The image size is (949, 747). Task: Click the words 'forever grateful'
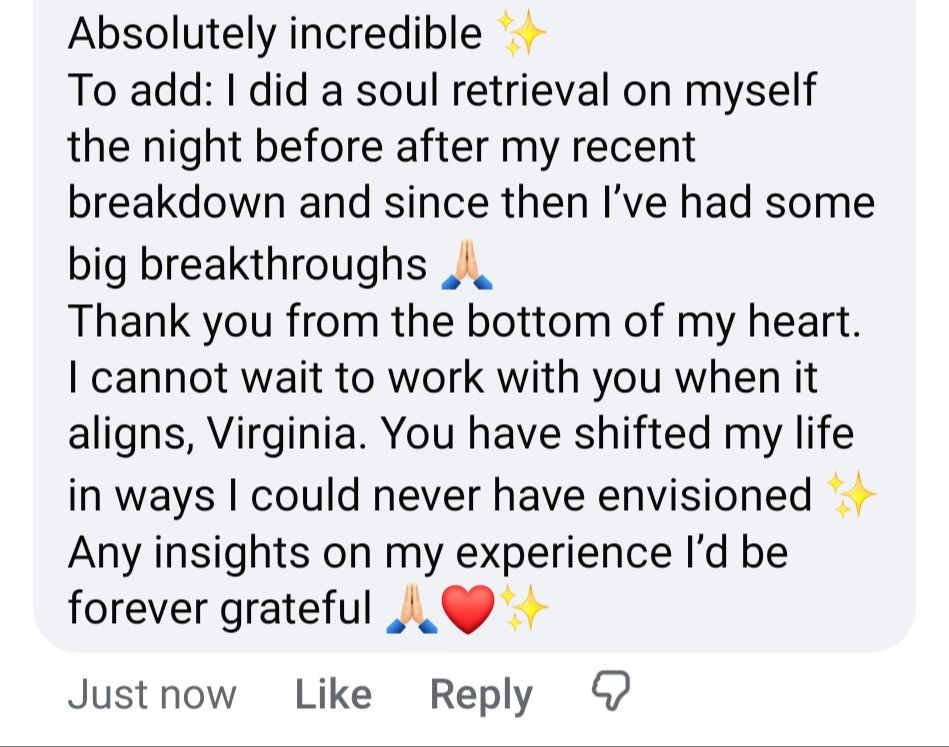click(x=219, y=608)
